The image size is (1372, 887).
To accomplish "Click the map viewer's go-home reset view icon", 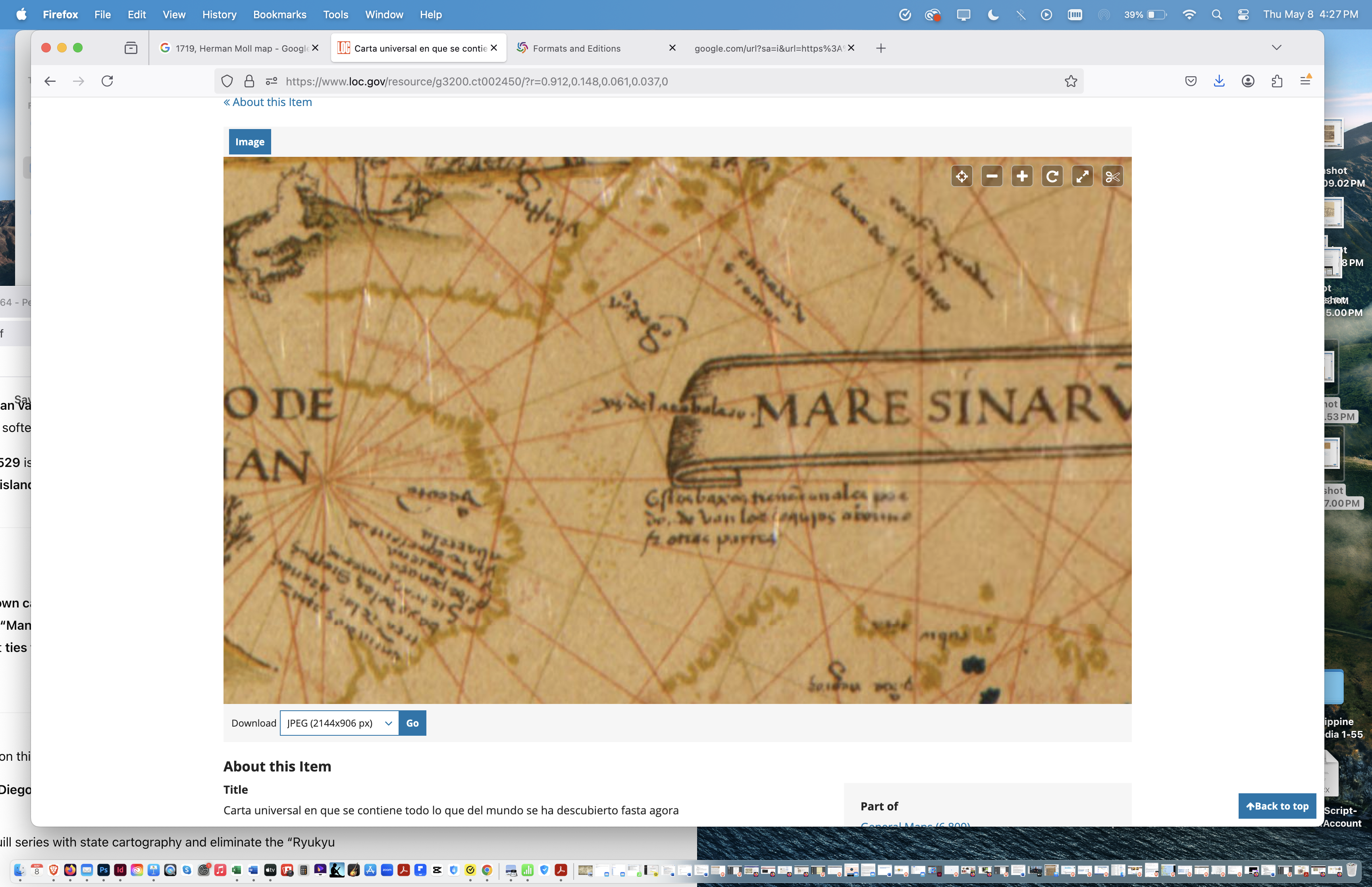I will pyautogui.click(x=962, y=176).
